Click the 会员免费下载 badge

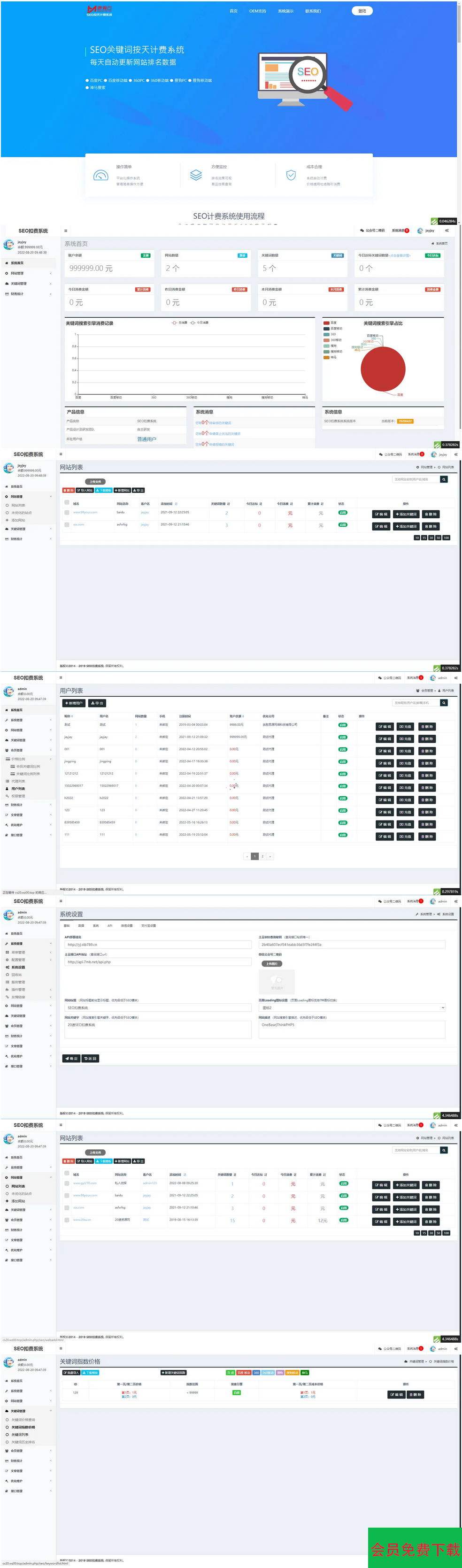415,1549
